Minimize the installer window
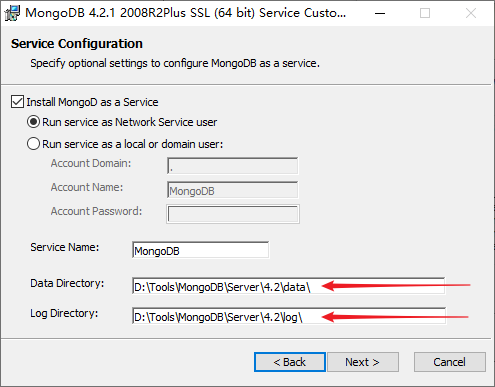Viewport: 495px width, 387px height. pos(380,13)
